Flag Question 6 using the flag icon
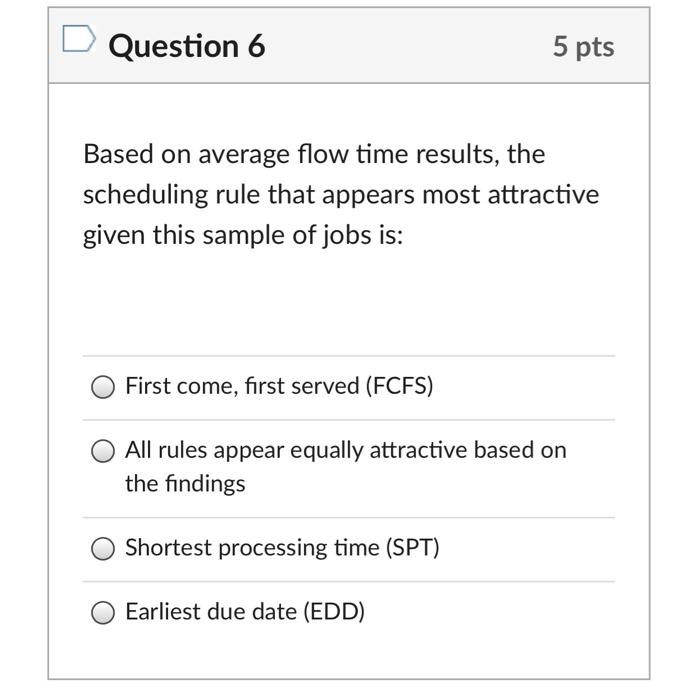698x700 pixels. click(x=78, y=40)
